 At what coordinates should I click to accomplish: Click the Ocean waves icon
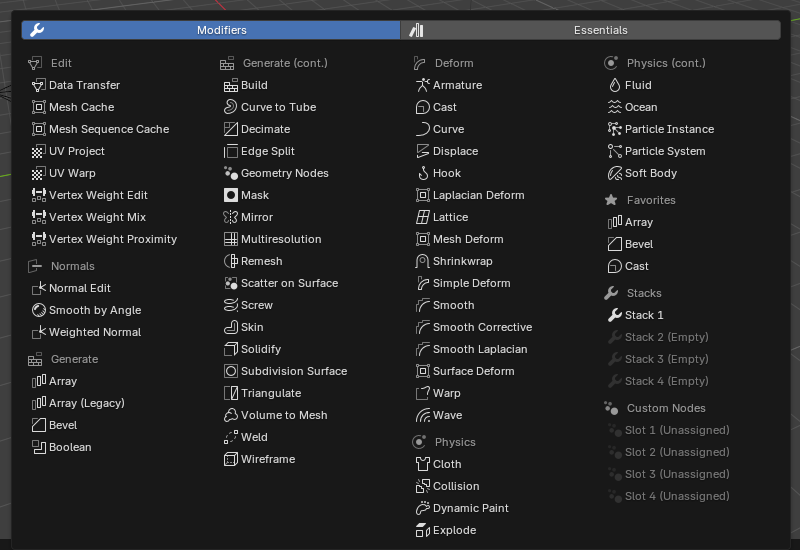(x=614, y=107)
